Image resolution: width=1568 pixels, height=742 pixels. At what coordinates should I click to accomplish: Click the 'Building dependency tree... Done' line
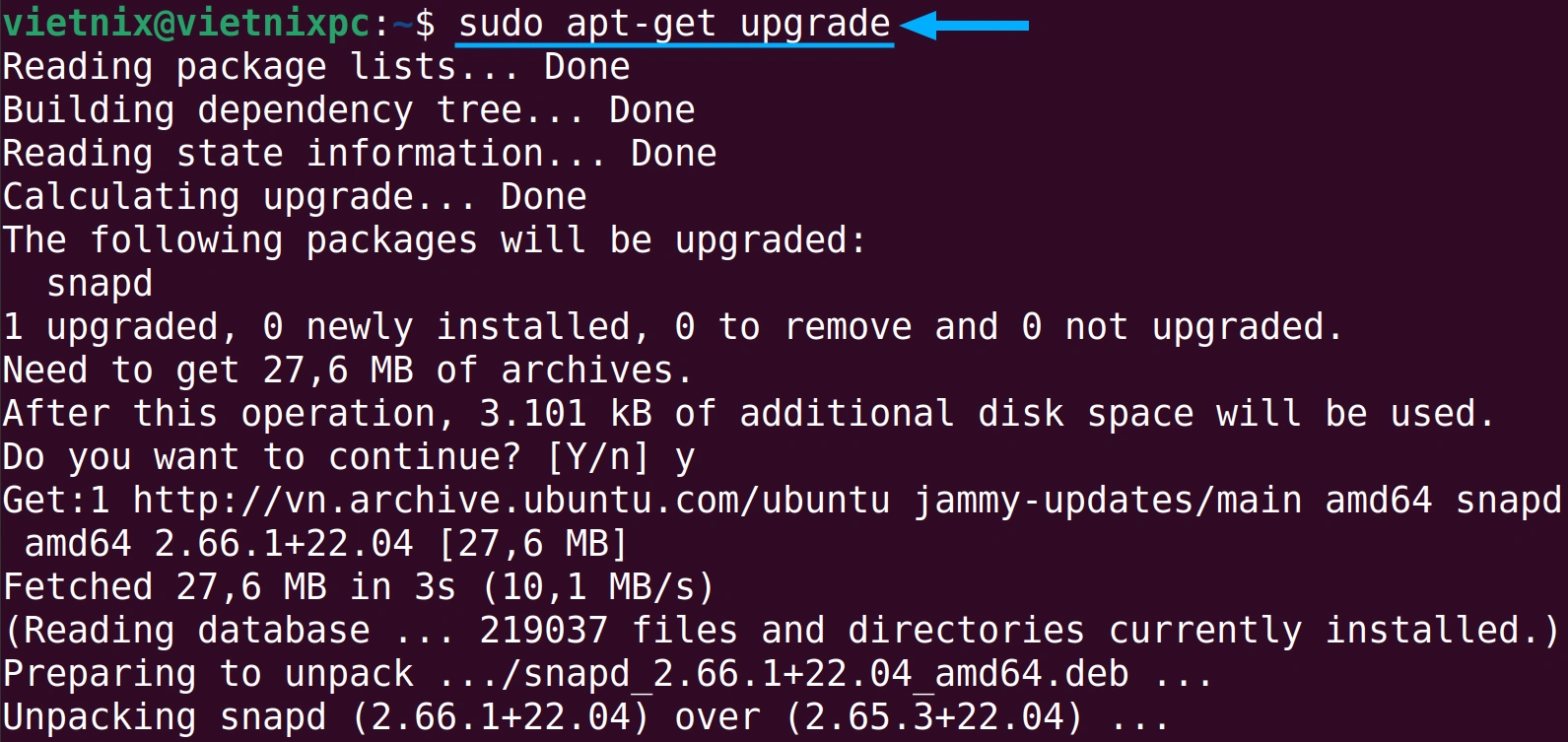coord(349,110)
